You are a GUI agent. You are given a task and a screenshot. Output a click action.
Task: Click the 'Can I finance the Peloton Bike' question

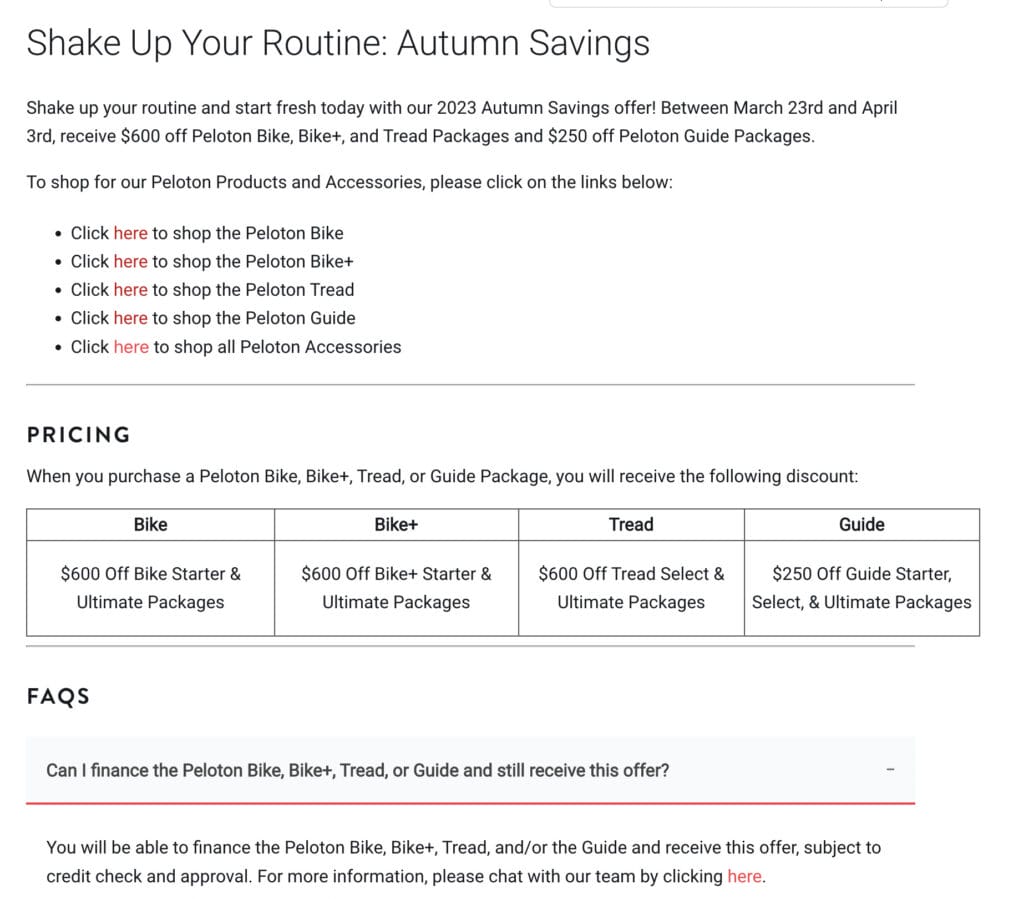pos(357,770)
